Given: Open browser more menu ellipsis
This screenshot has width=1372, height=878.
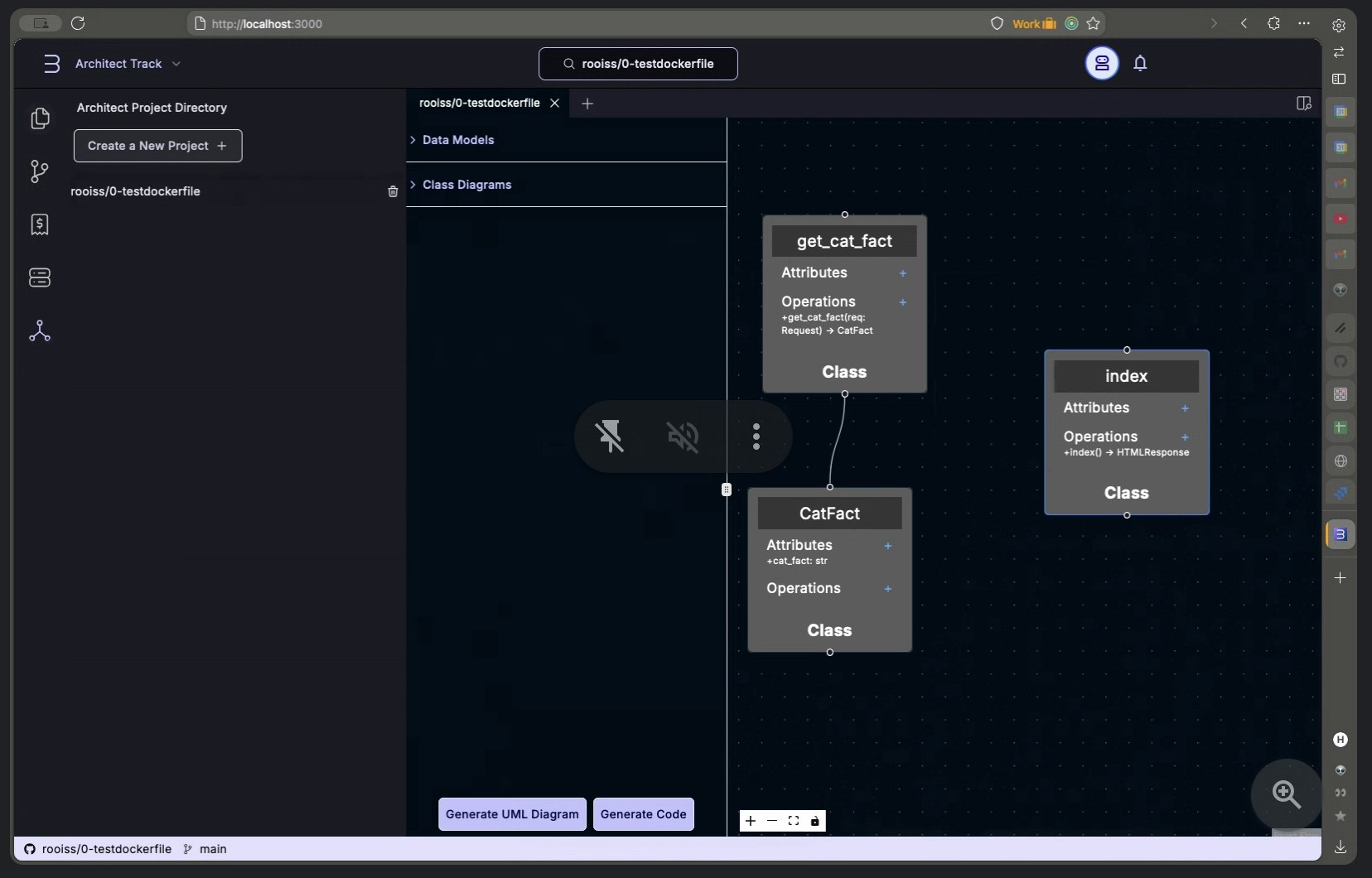Looking at the screenshot, I should click(x=1304, y=23).
